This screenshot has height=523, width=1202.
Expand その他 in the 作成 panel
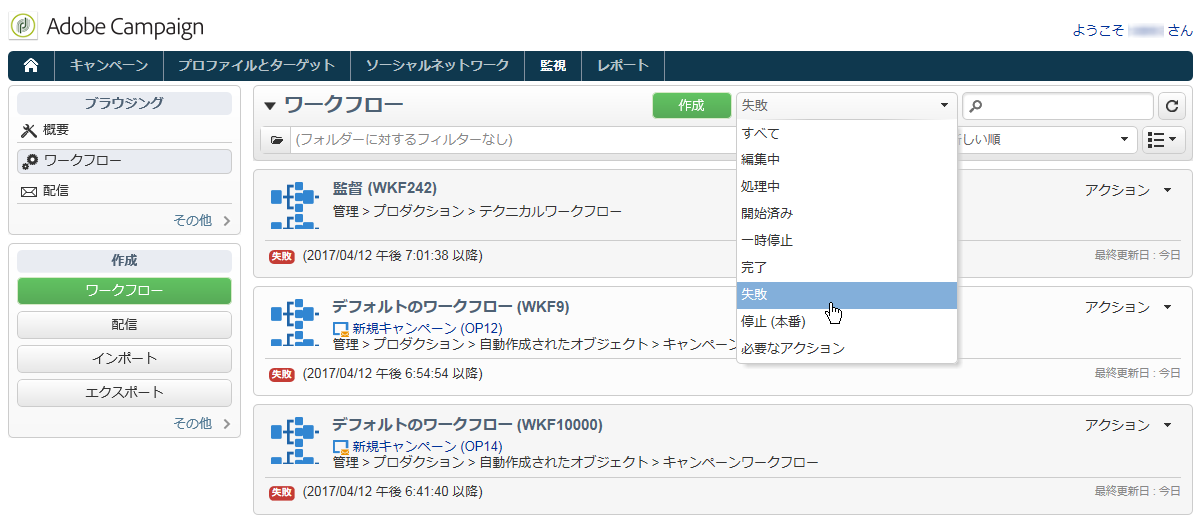click(x=202, y=423)
